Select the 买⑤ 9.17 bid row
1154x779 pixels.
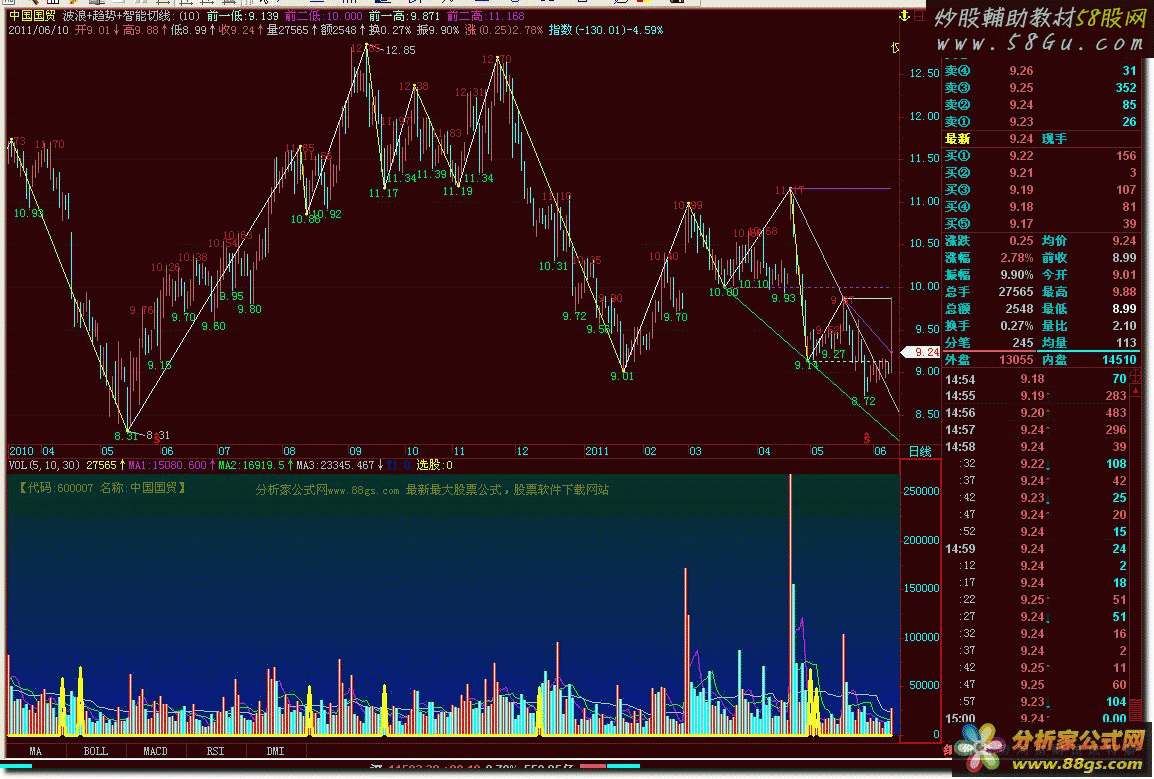[1041, 224]
